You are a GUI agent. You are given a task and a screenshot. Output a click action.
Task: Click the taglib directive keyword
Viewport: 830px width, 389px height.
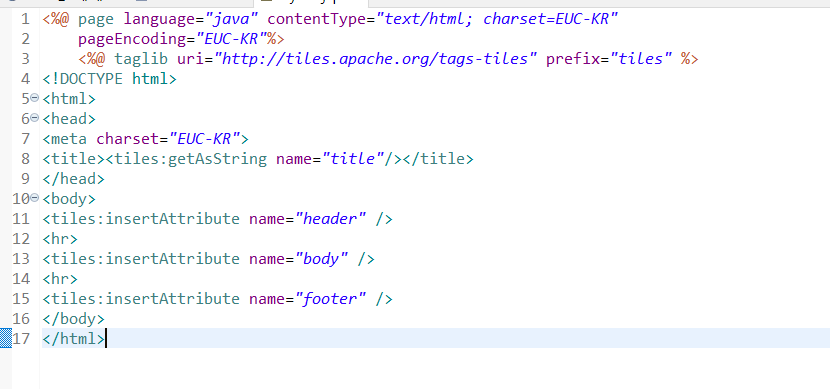(141, 59)
